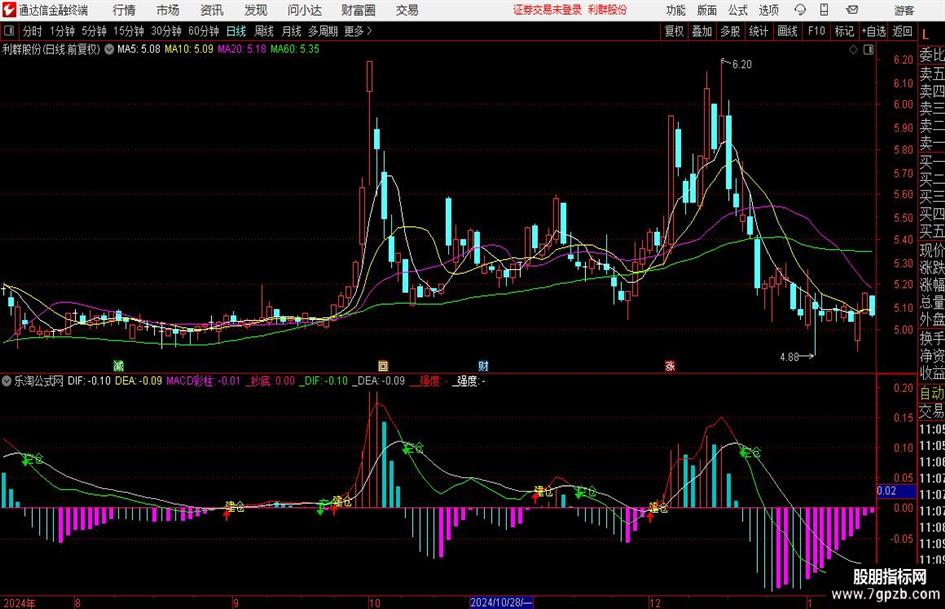Click the customer service headset icon
This screenshot has height=609, width=945.
coord(800,10)
